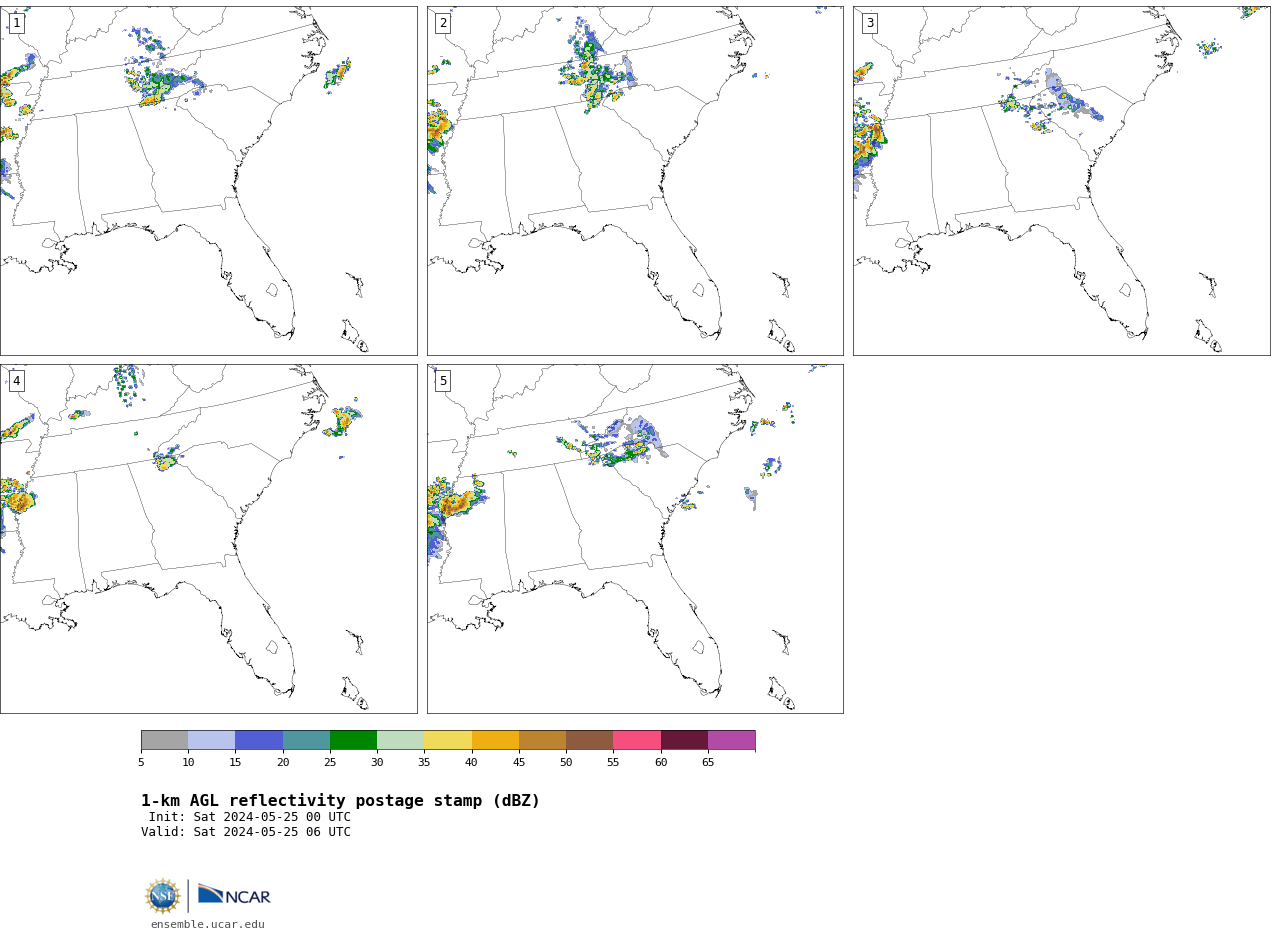1280x936 pixels.
Task: Click the Valid: Sat 2024-05-25 06 UTC line
Action: pyautogui.click(x=246, y=832)
